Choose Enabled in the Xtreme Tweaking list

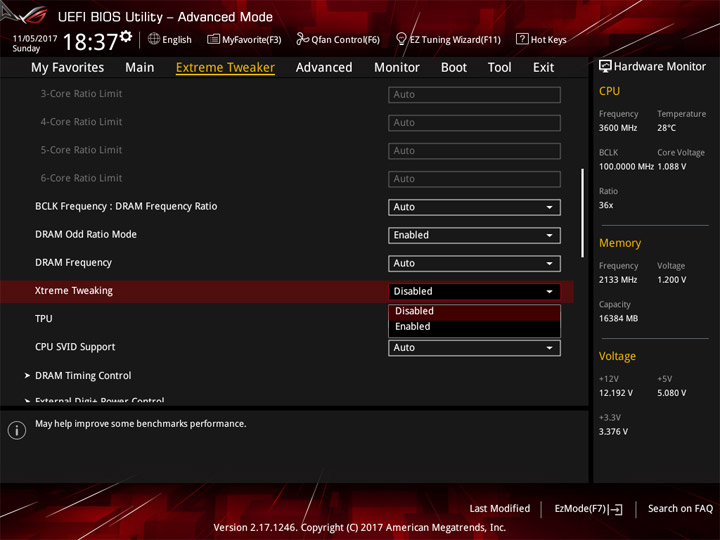[x=474, y=326]
